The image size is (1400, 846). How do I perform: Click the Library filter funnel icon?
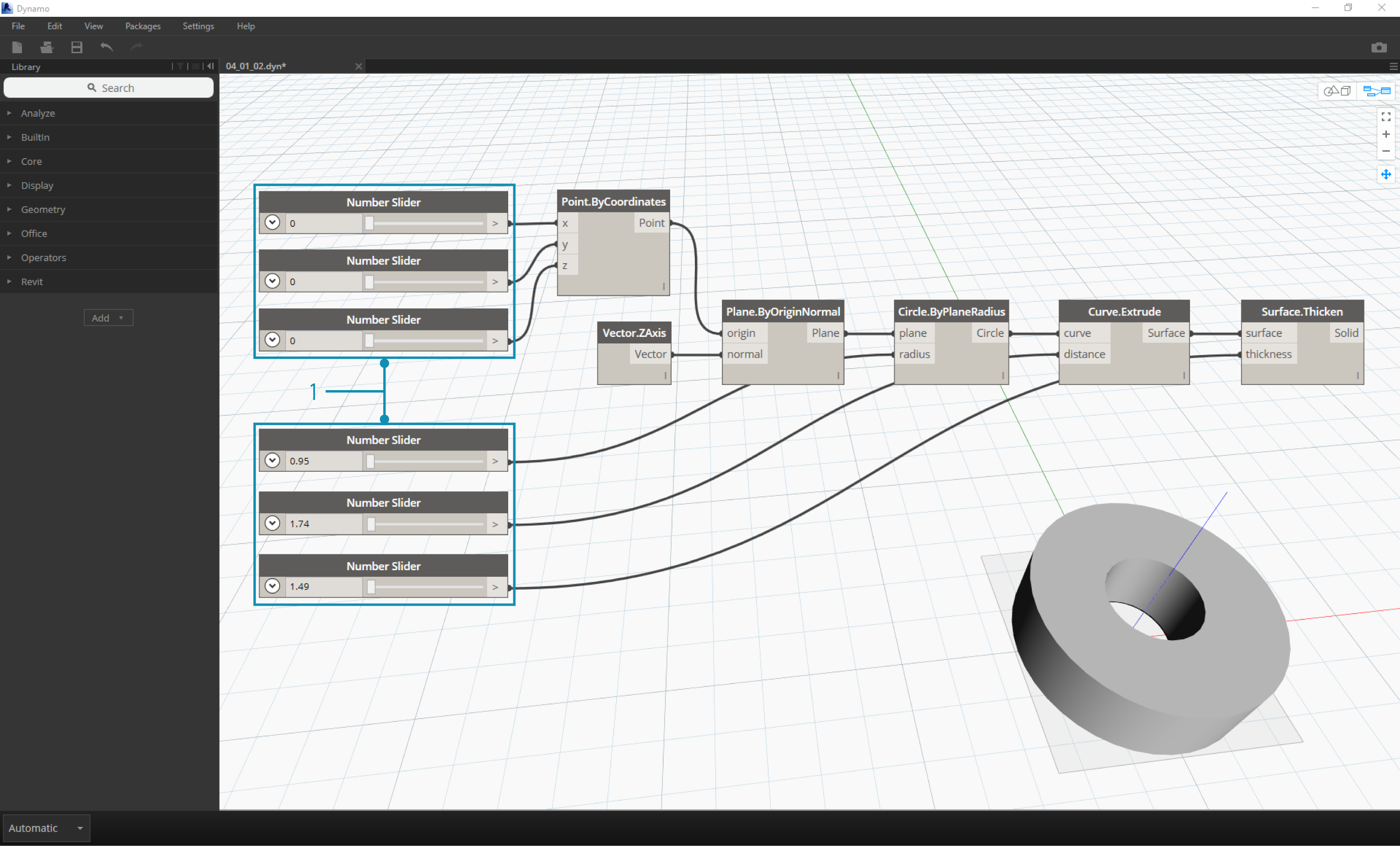(x=180, y=66)
